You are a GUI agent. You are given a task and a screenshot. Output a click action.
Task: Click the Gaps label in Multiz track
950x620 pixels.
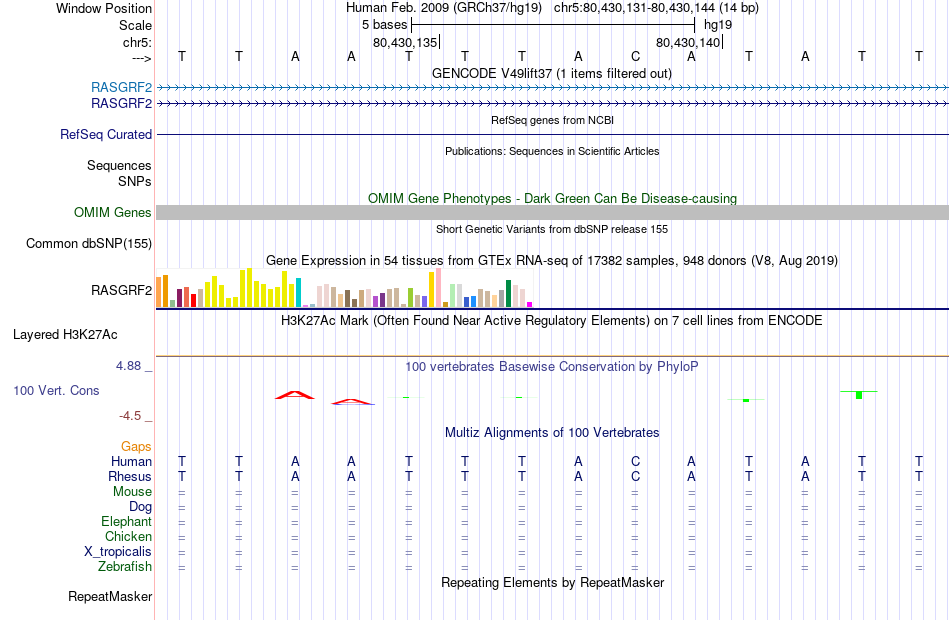136,447
